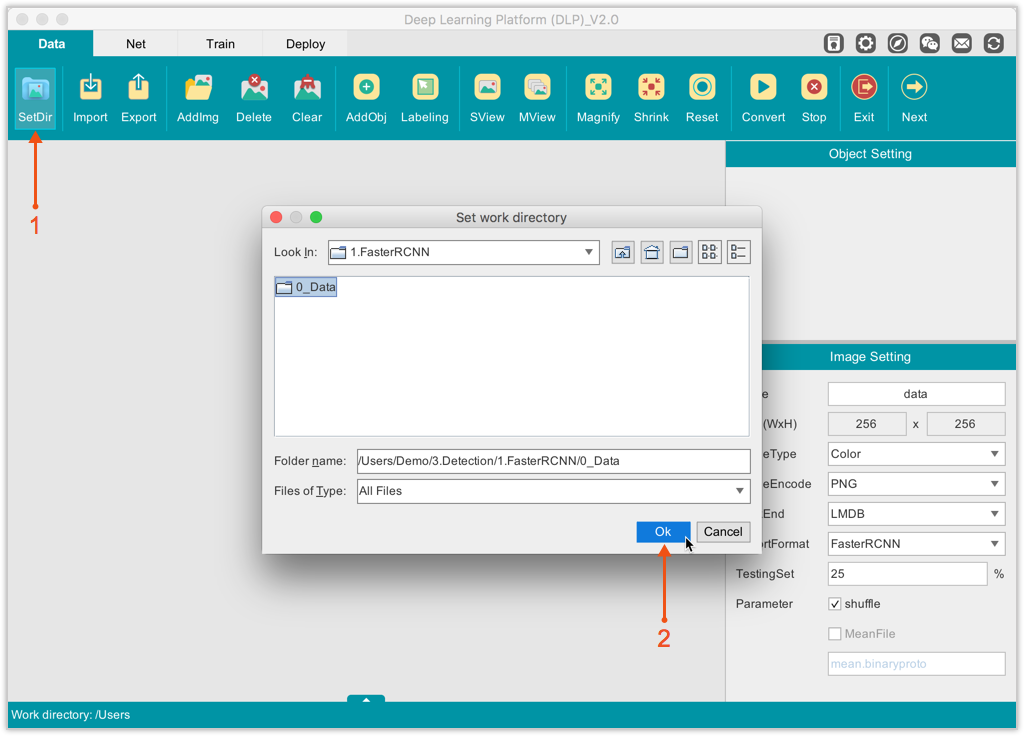
Task: Switch to details view in dialog
Action: click(739, 252)
